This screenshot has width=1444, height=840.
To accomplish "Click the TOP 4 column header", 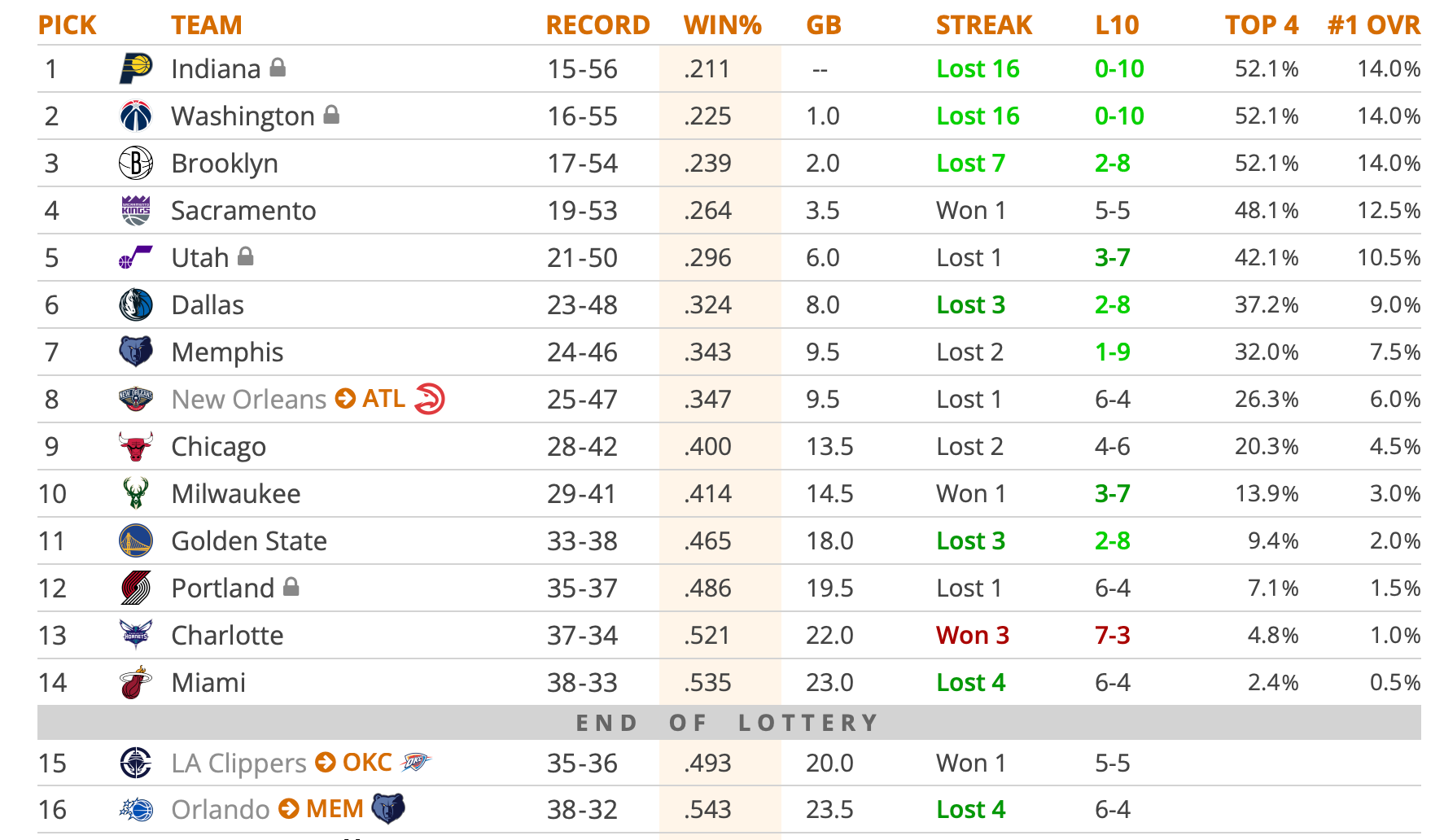I will (x=1261, y=25).
